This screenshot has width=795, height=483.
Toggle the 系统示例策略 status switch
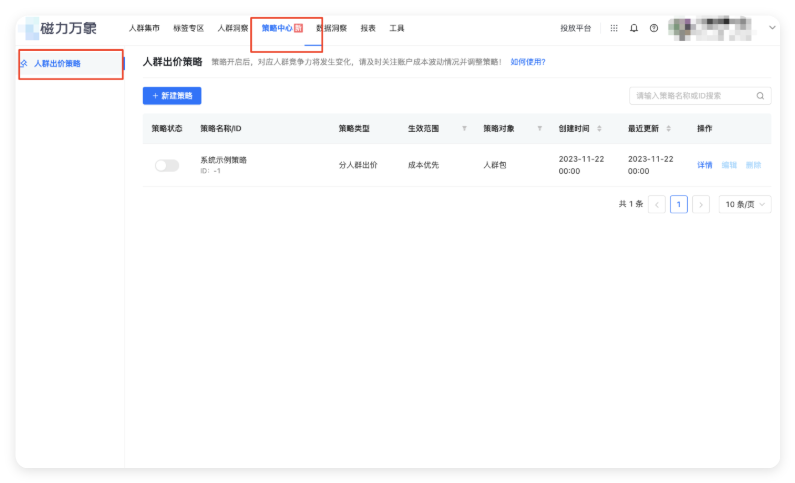[x=167, y=165]
